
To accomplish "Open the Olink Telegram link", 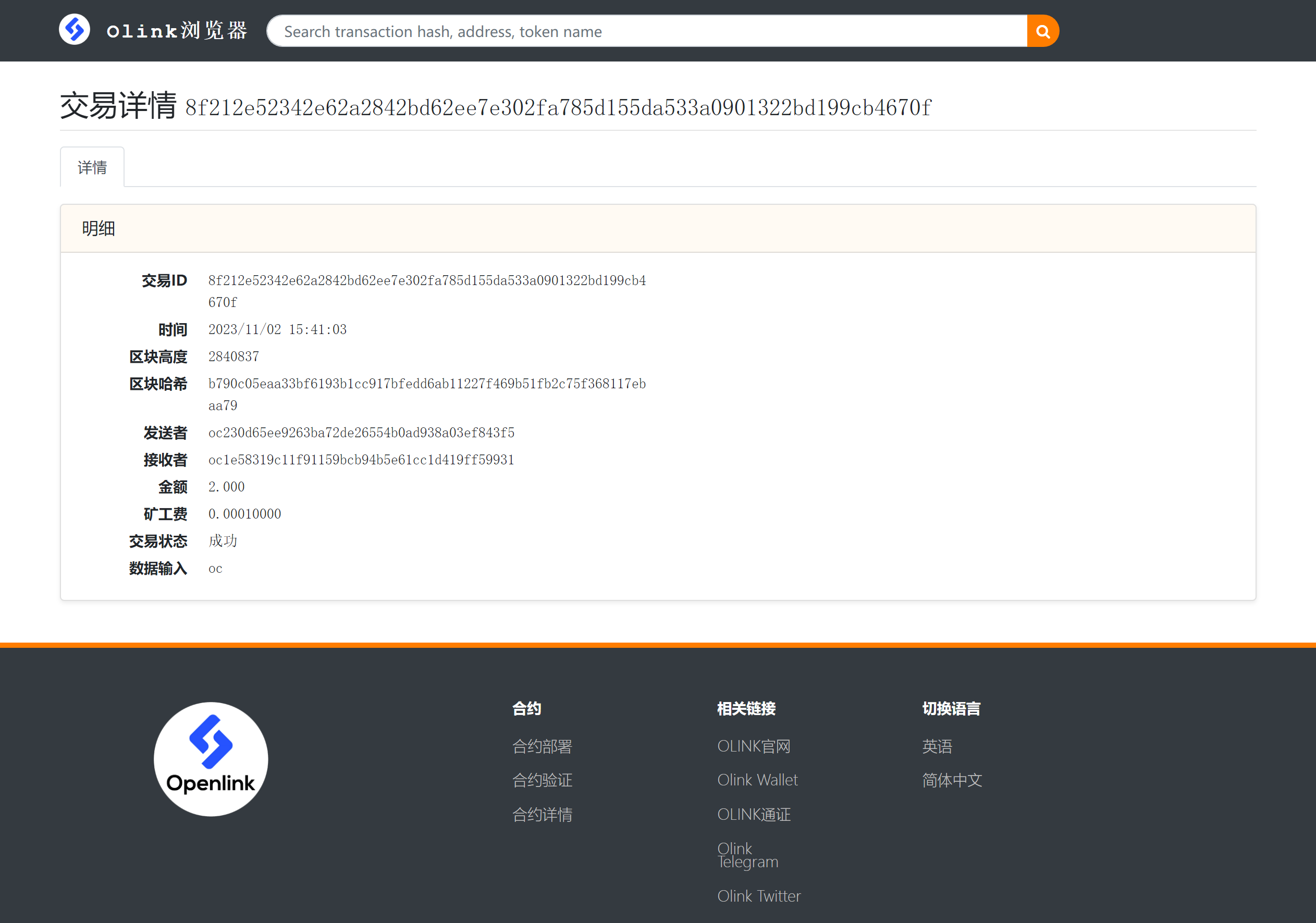I will point(747,855).
